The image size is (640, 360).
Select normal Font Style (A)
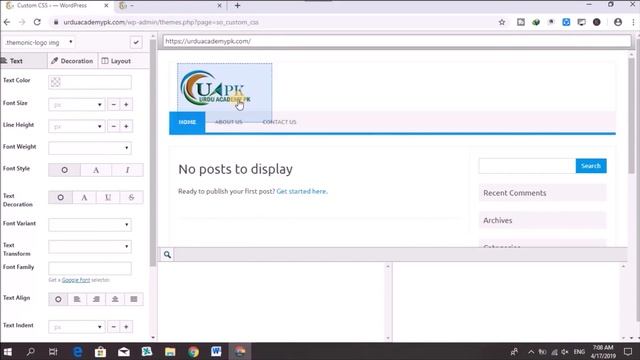point(96,170)
